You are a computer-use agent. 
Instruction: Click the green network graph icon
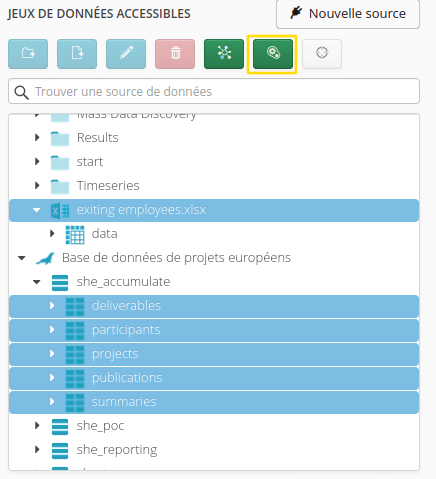(224, 54)
